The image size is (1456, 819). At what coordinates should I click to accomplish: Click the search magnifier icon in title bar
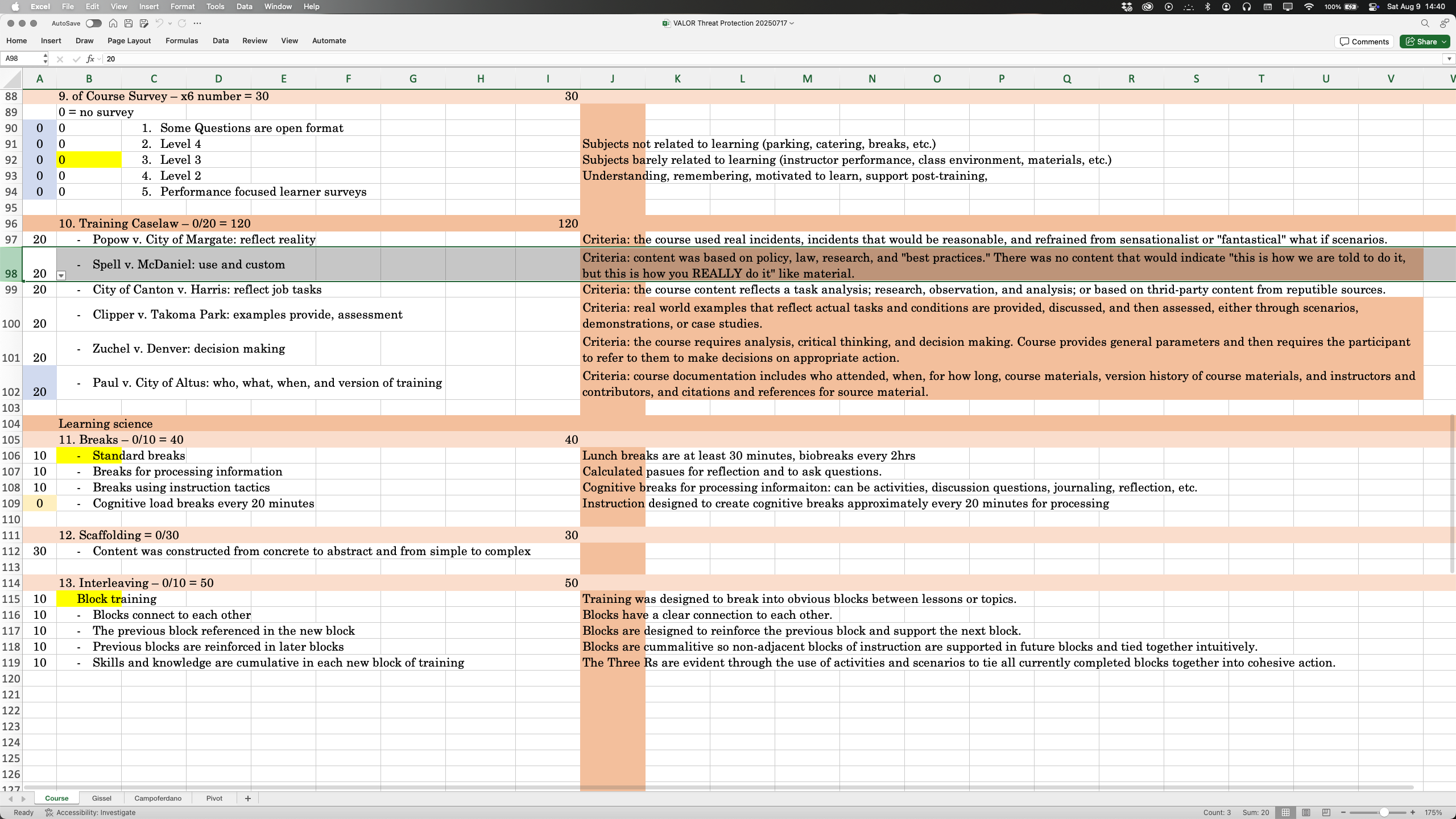click(x=1425, y=23)
